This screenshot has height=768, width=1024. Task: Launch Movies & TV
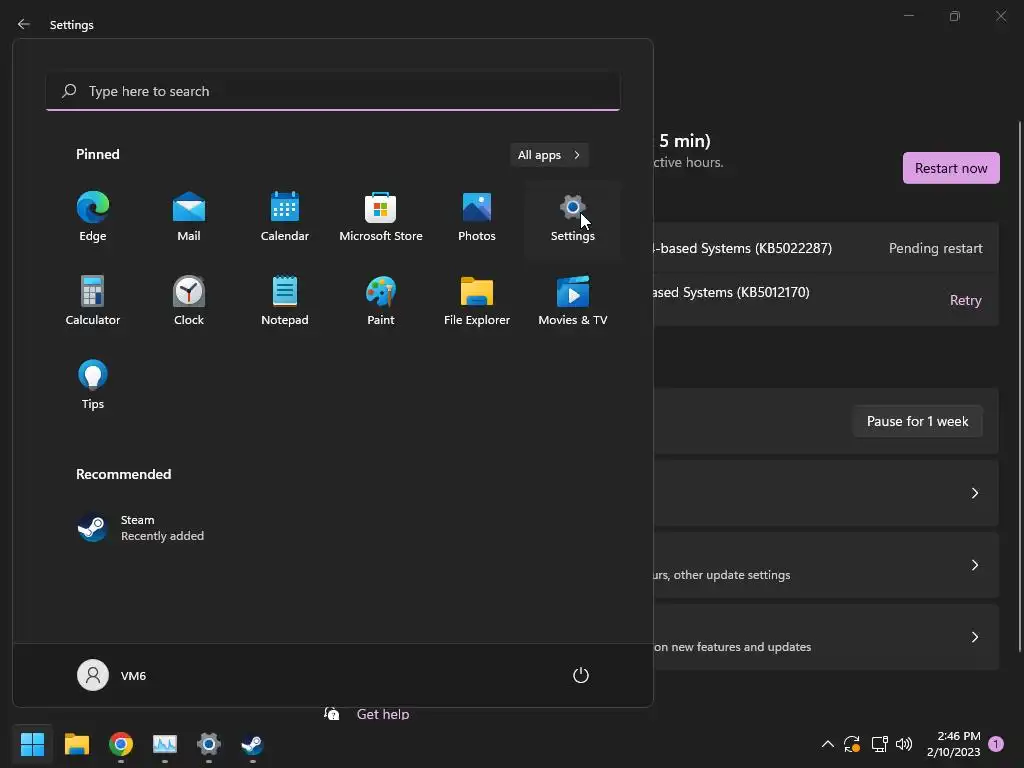[573, 301]
